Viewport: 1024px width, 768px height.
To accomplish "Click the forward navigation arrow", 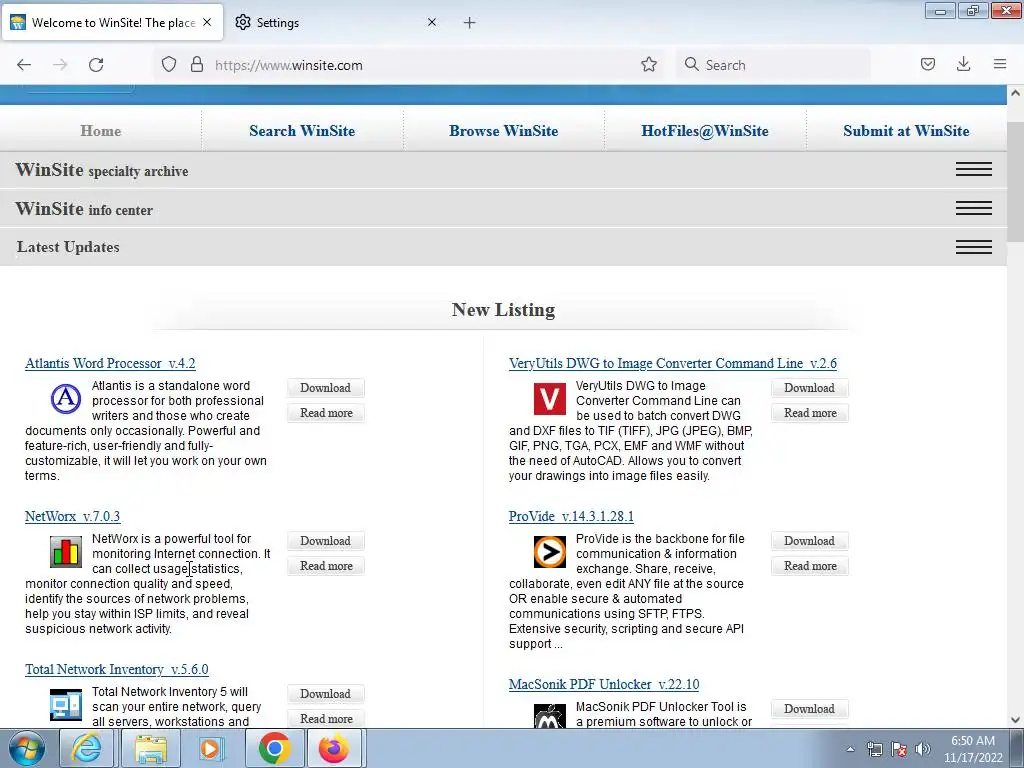I will (x=60, y=65).
